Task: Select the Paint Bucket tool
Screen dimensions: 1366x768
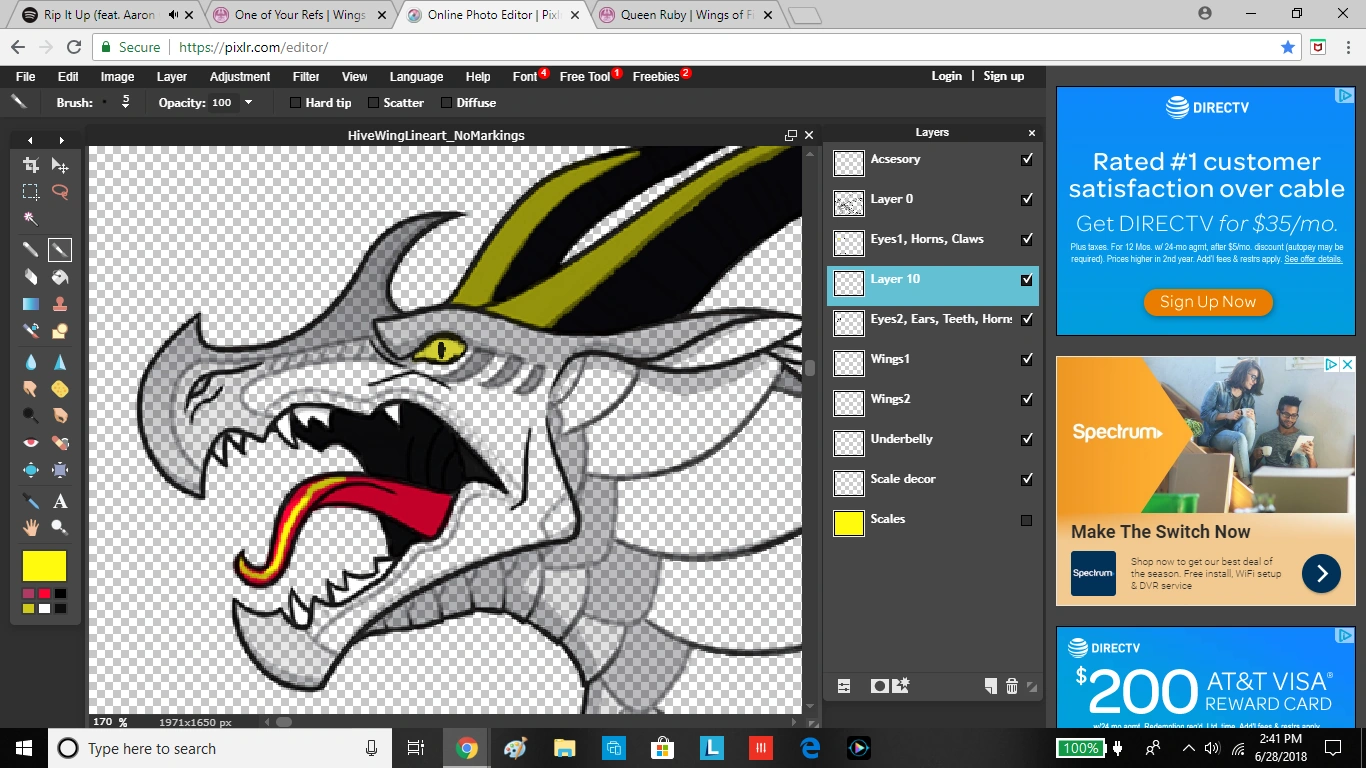Action: (60, 277)
